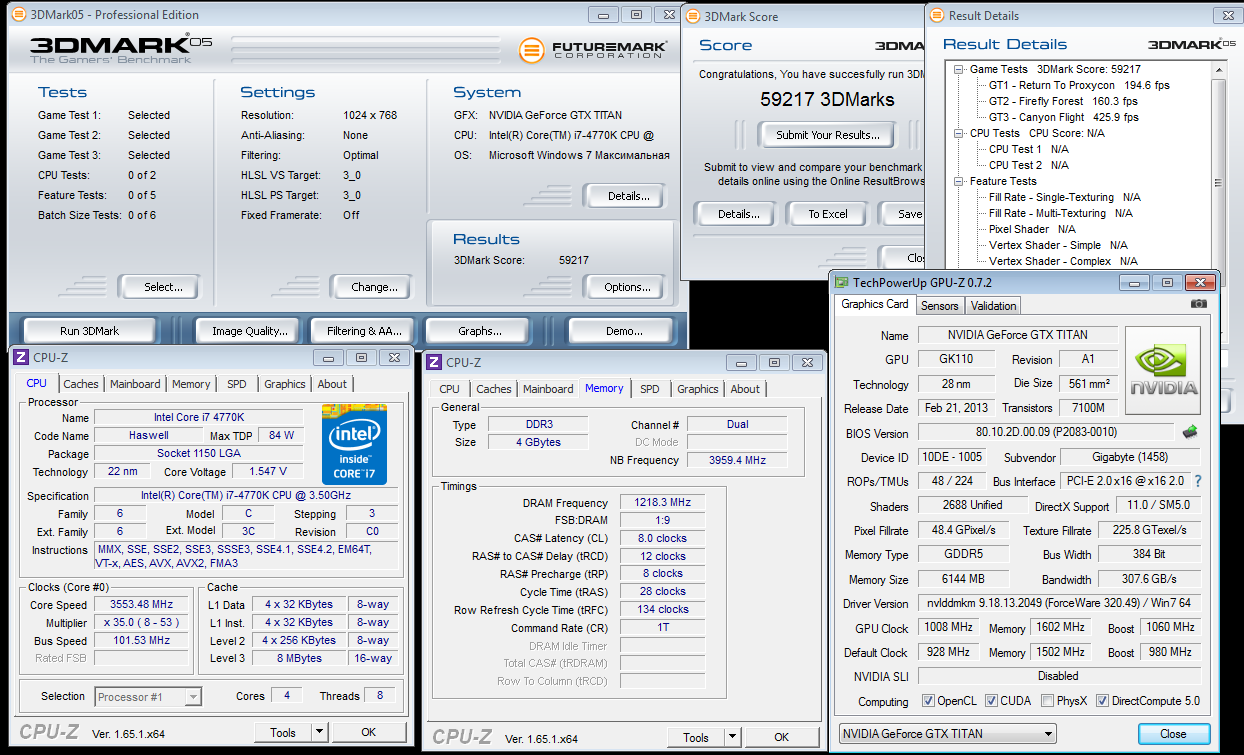This screenshot has height=755, width=1244.
Task: Toggle the OpenCL checkbox in GPU-Z
Action: (x=927, y=701)
